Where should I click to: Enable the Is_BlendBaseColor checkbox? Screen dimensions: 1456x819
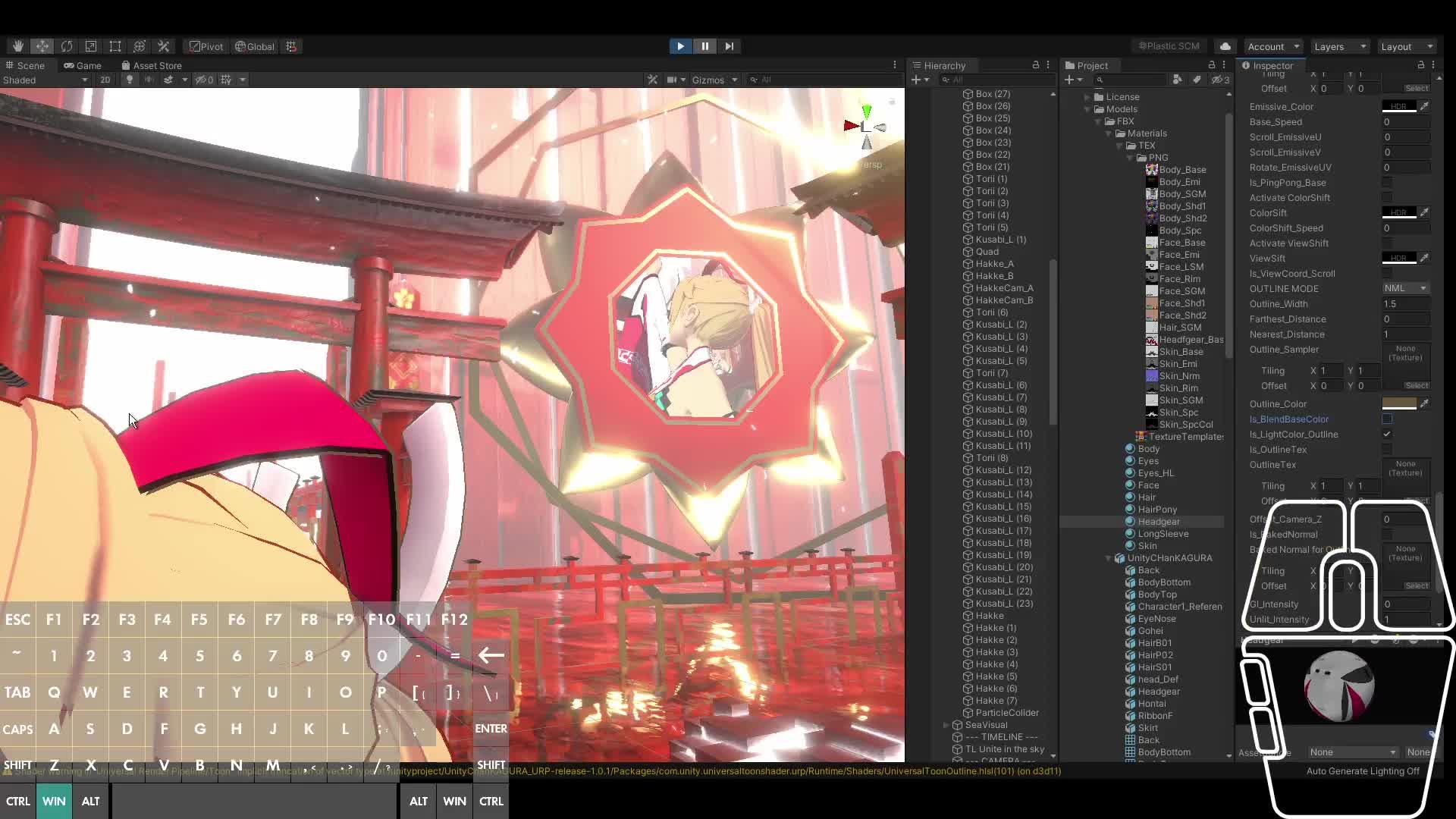coord(1388,419)
